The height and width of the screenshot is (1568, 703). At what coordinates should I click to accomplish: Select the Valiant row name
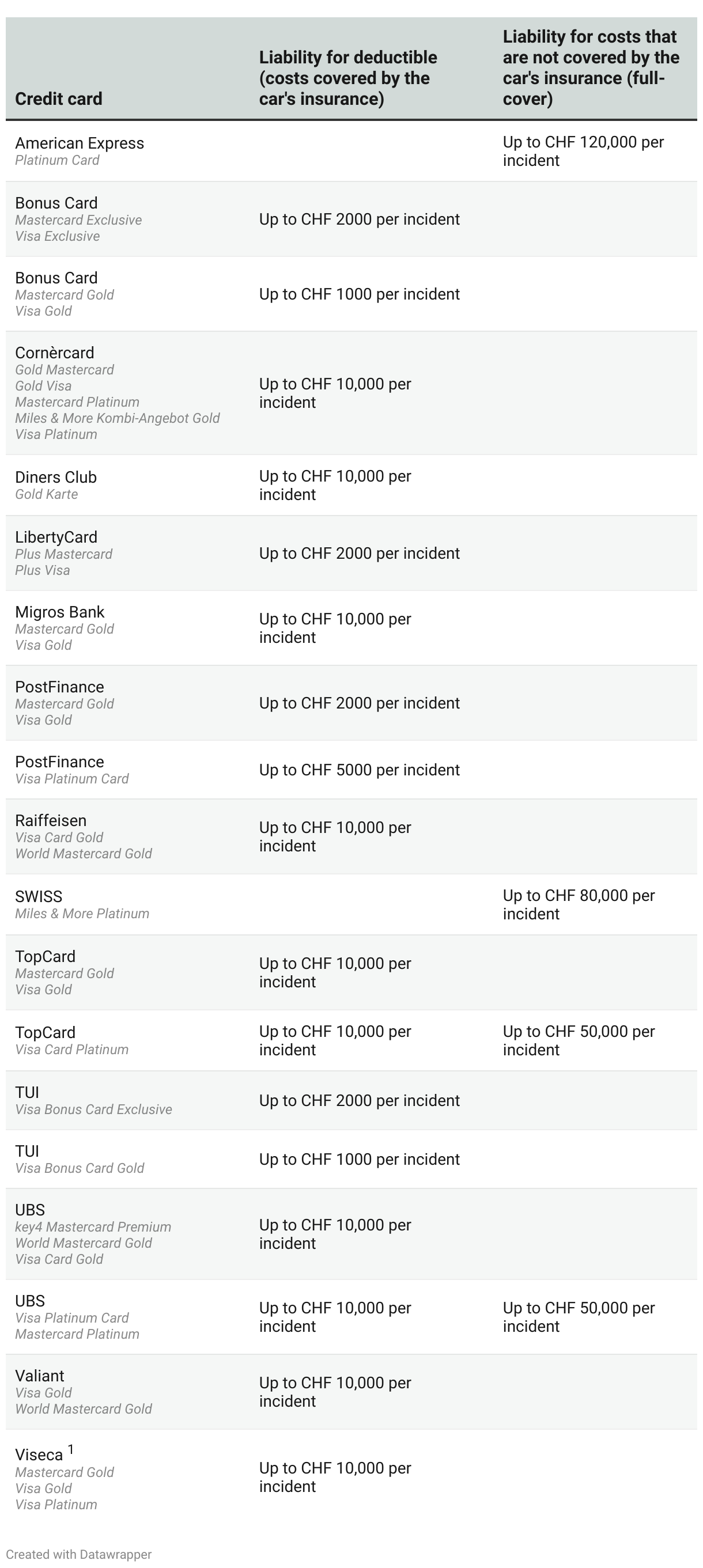[40, 1376]
